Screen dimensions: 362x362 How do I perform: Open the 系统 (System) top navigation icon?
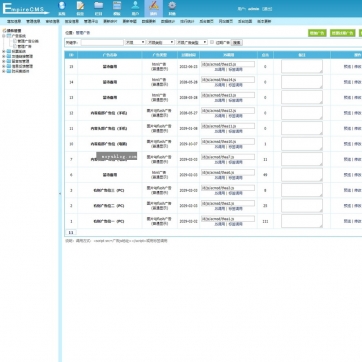62,8
